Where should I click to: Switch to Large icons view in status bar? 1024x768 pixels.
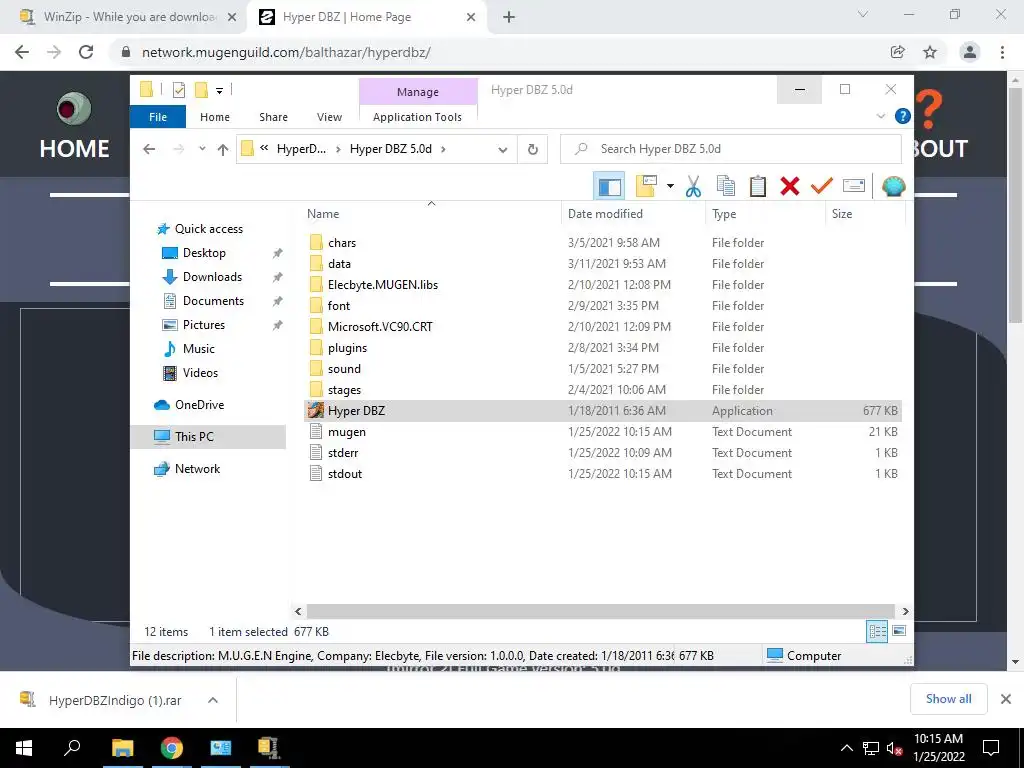899,631
